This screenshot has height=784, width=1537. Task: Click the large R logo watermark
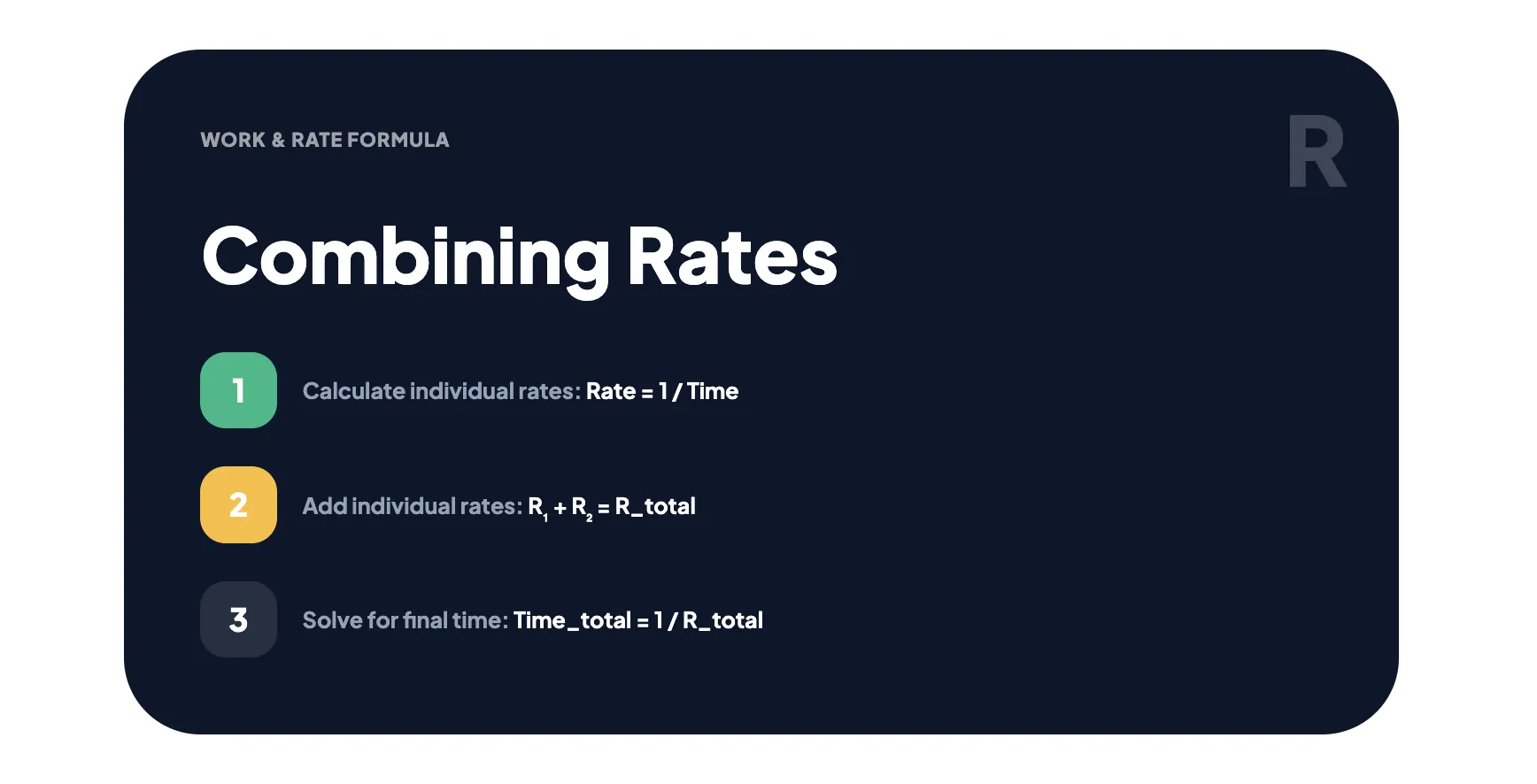coord(1317,152)
